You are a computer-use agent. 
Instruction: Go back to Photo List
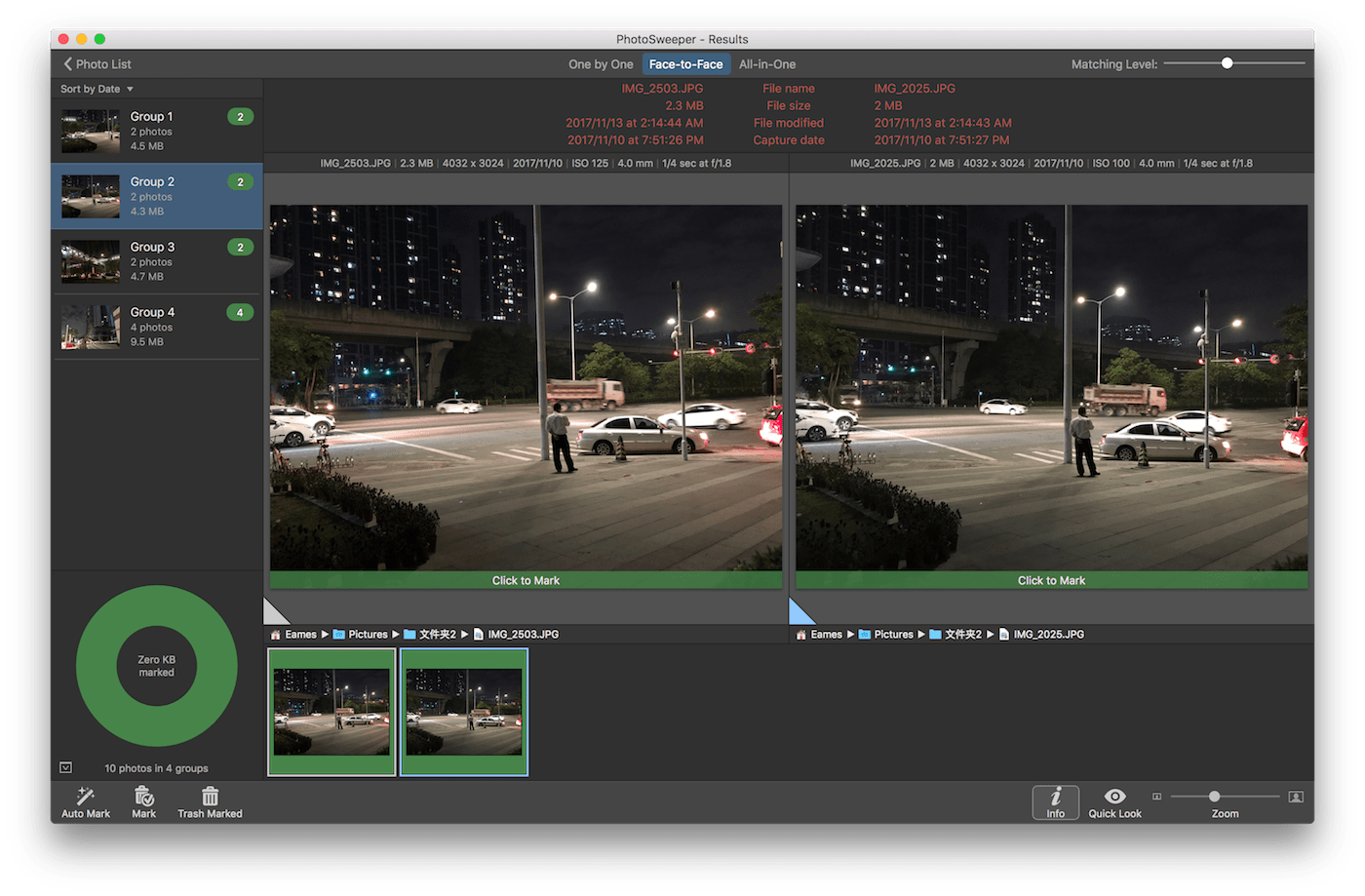point(97,64)
